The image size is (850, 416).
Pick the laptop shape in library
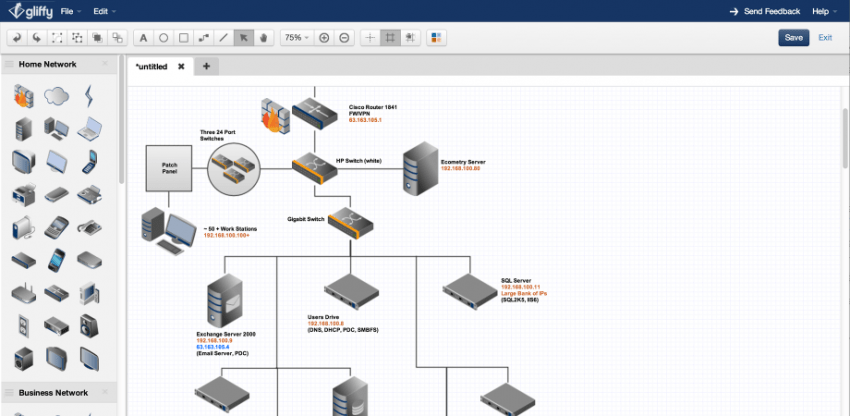(89, 129)
